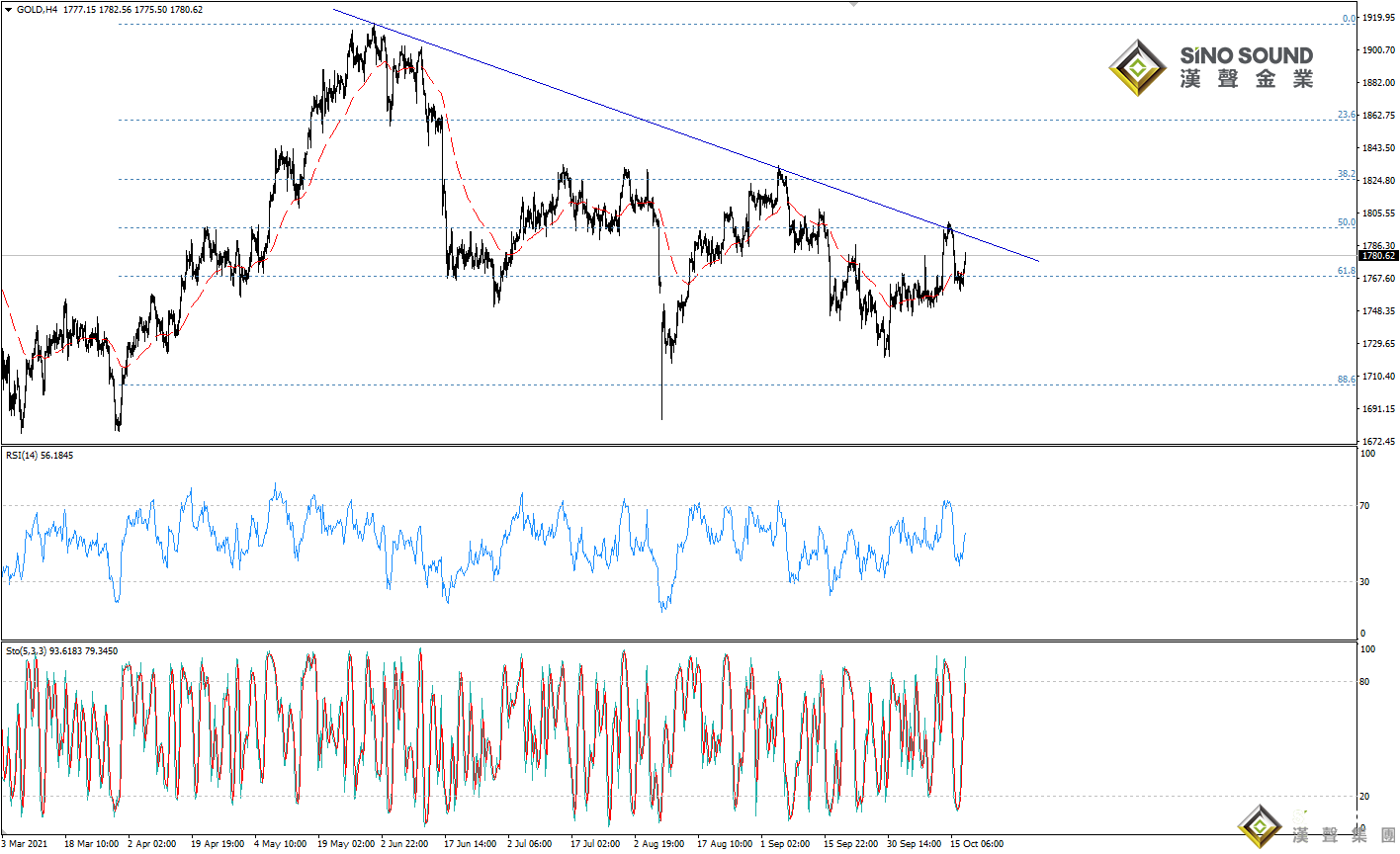Image resolution: width=1400 pixels, height=854 pixels.
Task: Click the 1919.95 price on the axis
Action: click(1378, 18)
